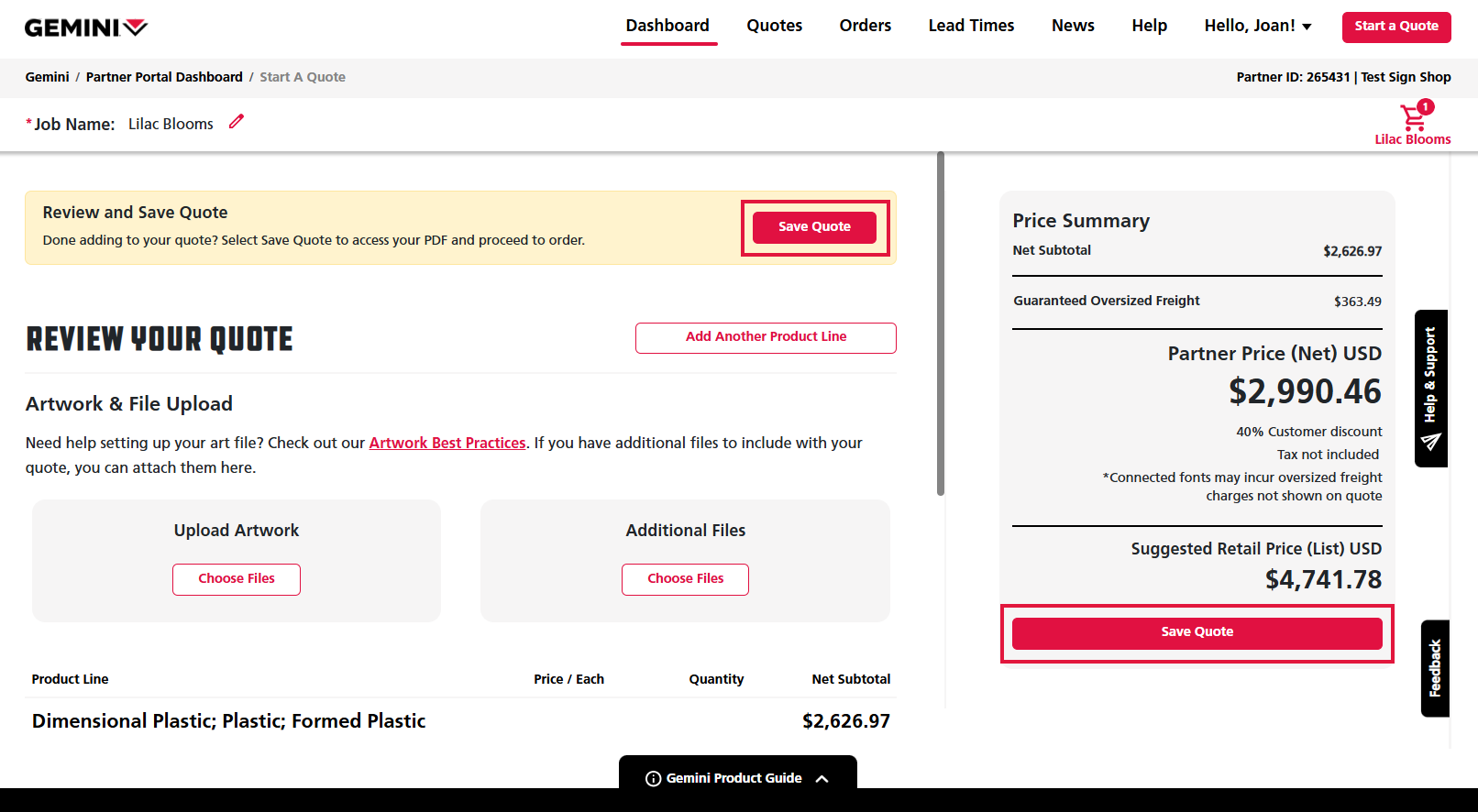Expand the Gemini Product Guide chevron

822,778
